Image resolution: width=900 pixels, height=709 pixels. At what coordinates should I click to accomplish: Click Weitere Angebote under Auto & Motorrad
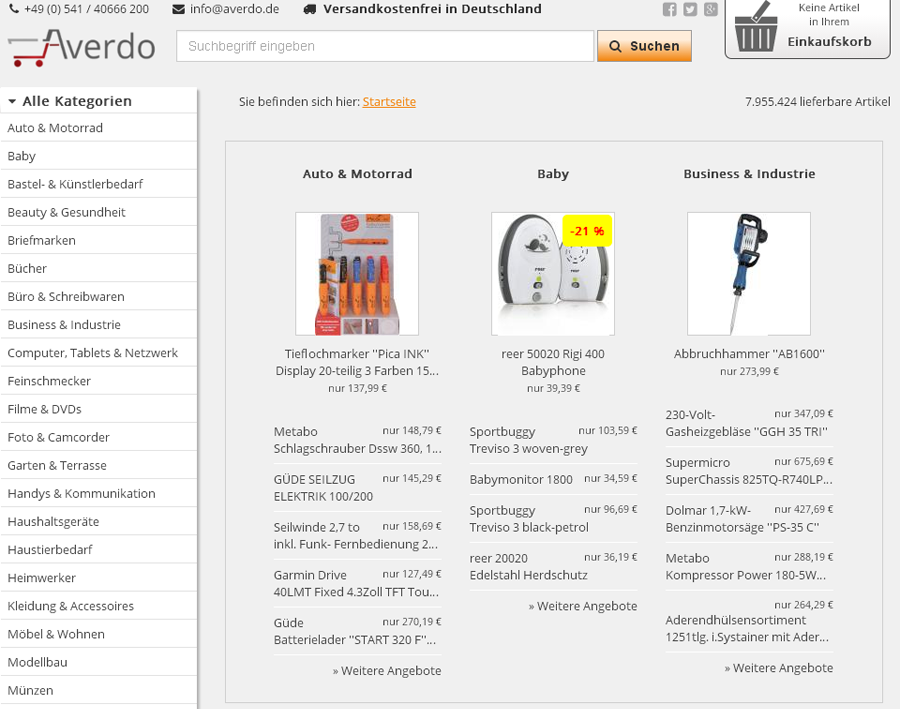coord(387,671)
